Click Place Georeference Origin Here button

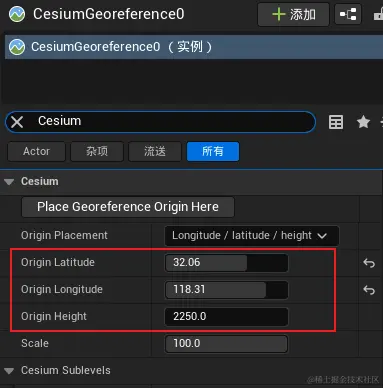(128, 207)
